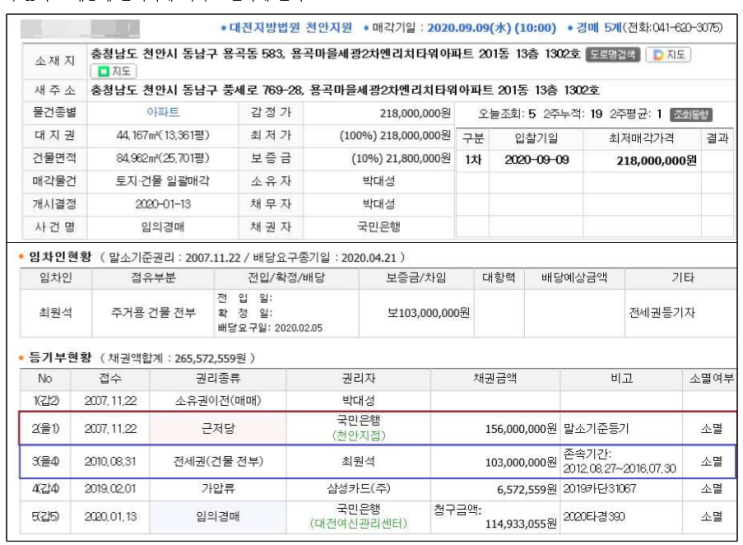Click the 1차 bid round cell
The width and height of the screenshot is (743, 545).
472,160
